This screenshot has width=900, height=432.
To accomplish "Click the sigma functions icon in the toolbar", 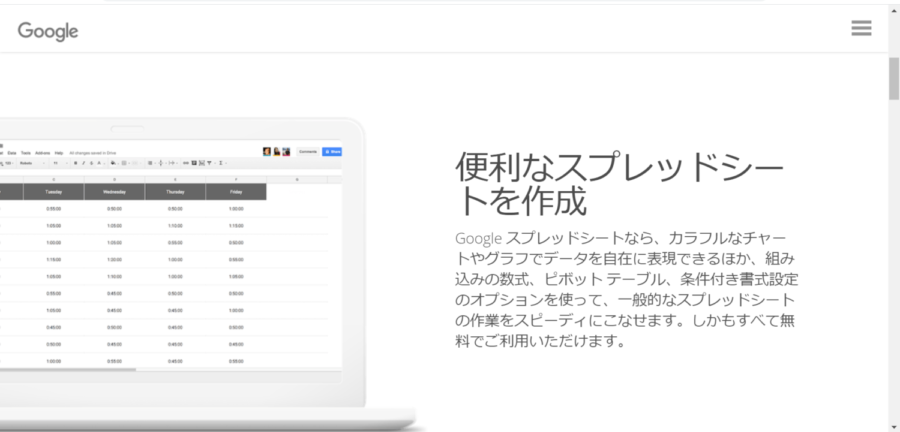I will point(219,162).
